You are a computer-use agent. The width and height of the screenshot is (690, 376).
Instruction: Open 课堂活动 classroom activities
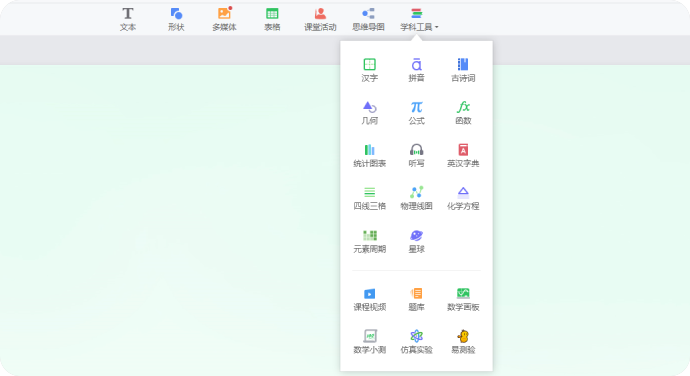320,19
